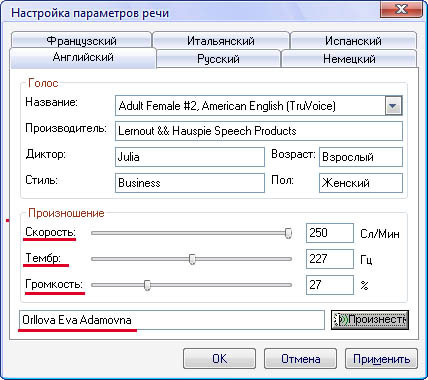428x380 pixels.
Task: Click the Произношение group heading
Action: coord(66,213)
